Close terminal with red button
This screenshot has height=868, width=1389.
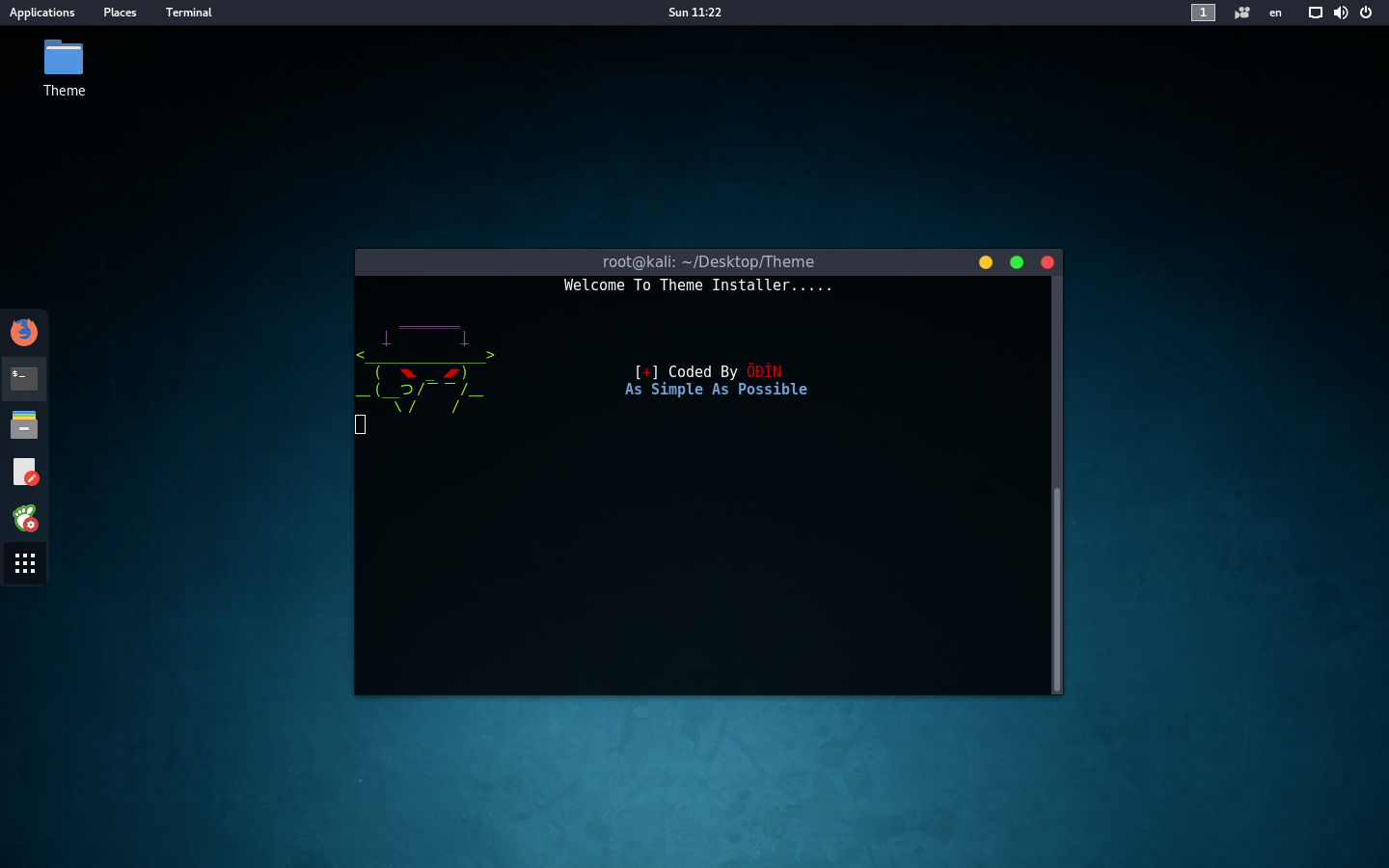[x=1048, y=262]
